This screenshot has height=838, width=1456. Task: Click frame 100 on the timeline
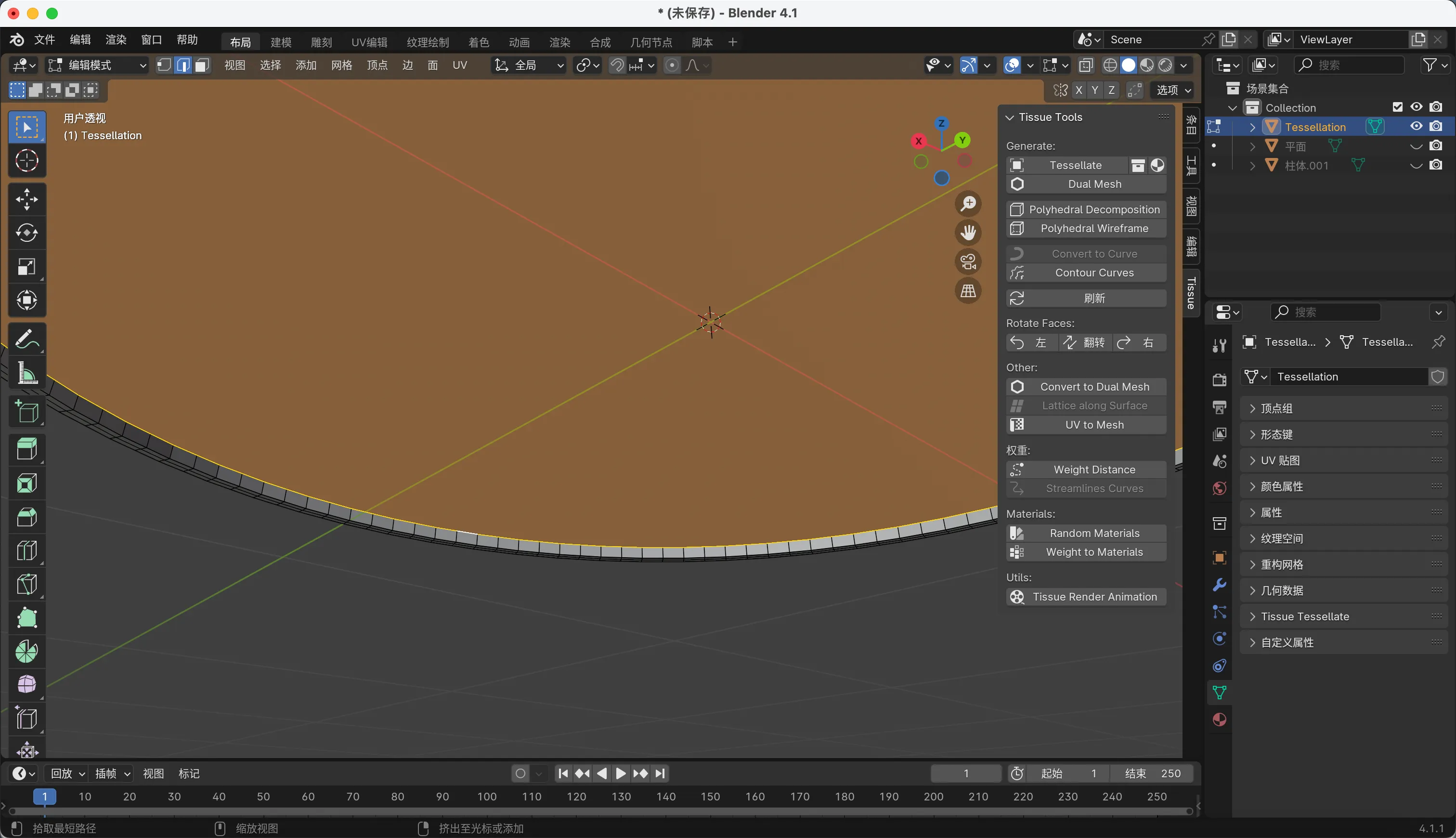487,797
